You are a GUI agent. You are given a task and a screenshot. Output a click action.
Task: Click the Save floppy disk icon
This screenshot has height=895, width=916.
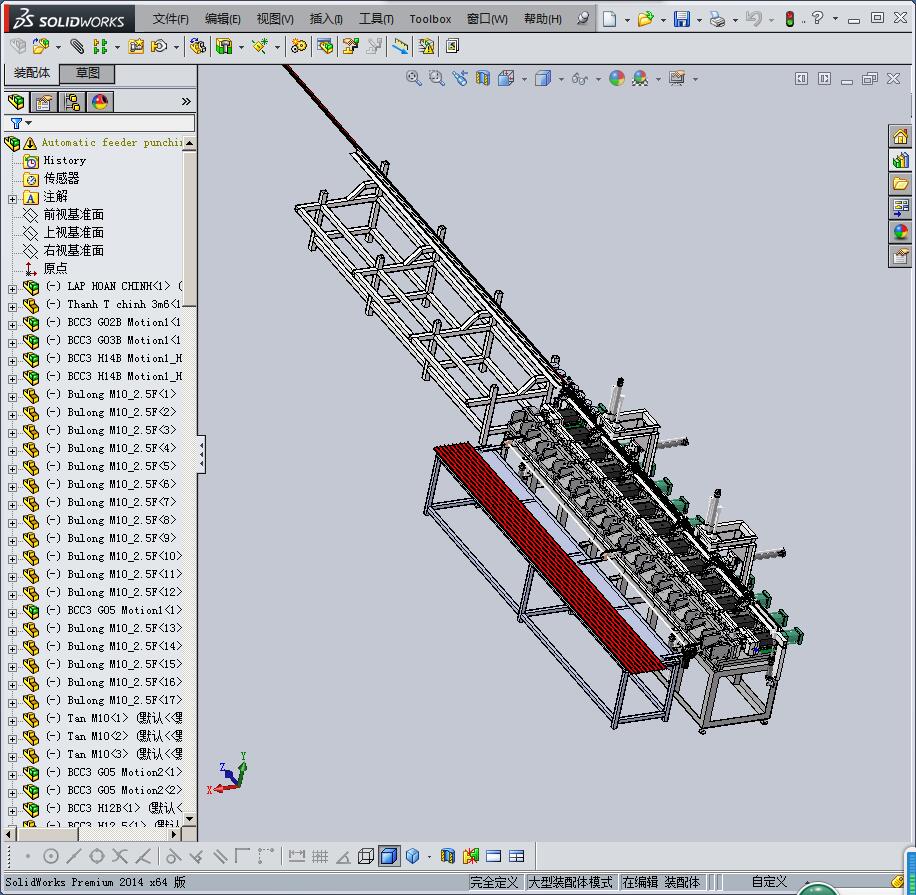click(x=681, y=19)
